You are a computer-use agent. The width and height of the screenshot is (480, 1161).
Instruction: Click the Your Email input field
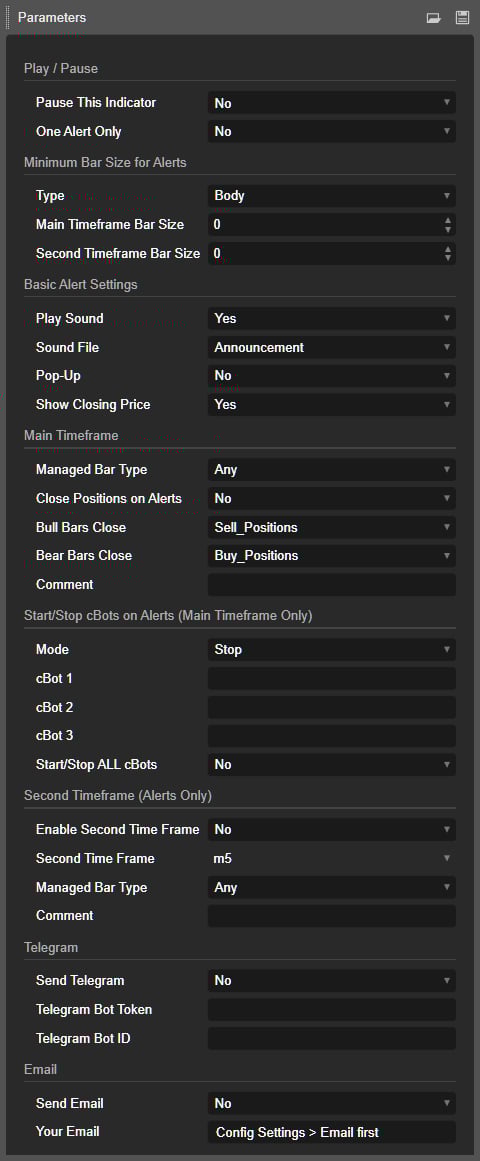pyautogui.click(x=332, y=1132)
